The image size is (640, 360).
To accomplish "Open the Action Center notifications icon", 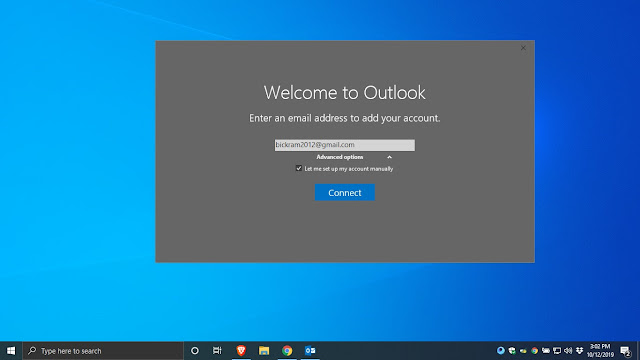I will coord(625,351).
